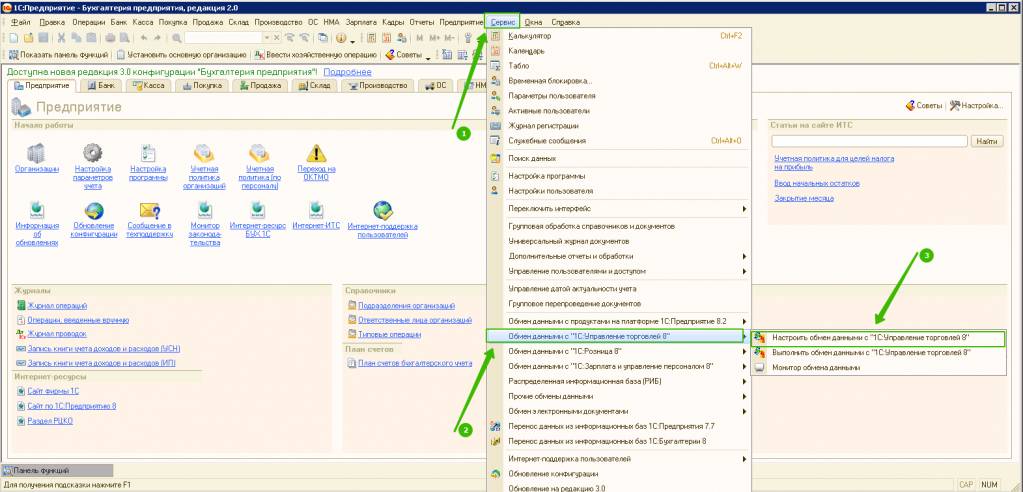Open the Сообщение в техподдержку envelope icon

click(150, 209)
